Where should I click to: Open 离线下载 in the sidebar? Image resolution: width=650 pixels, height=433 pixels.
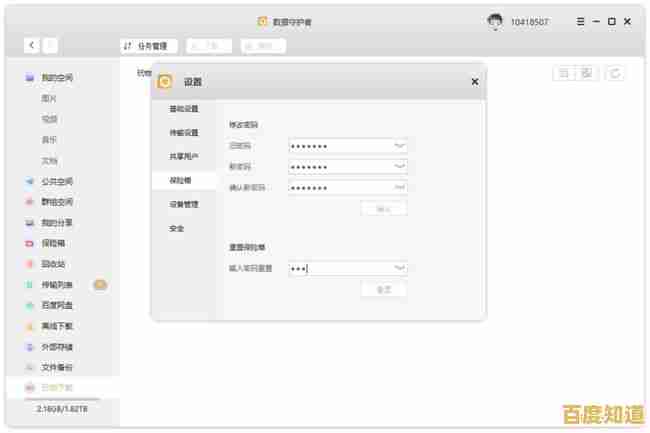[57, 326]
